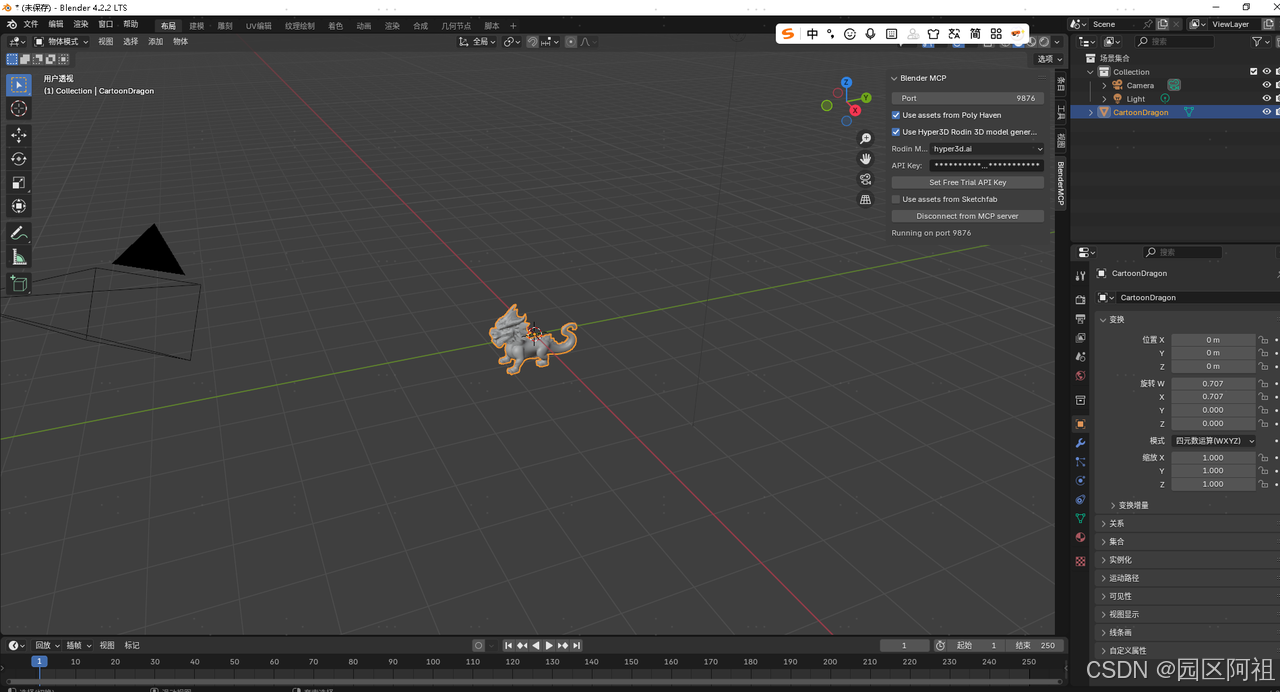Open the Object Data green triangle tab
The image size is (1280, 692).
(x=1080, y=519)
